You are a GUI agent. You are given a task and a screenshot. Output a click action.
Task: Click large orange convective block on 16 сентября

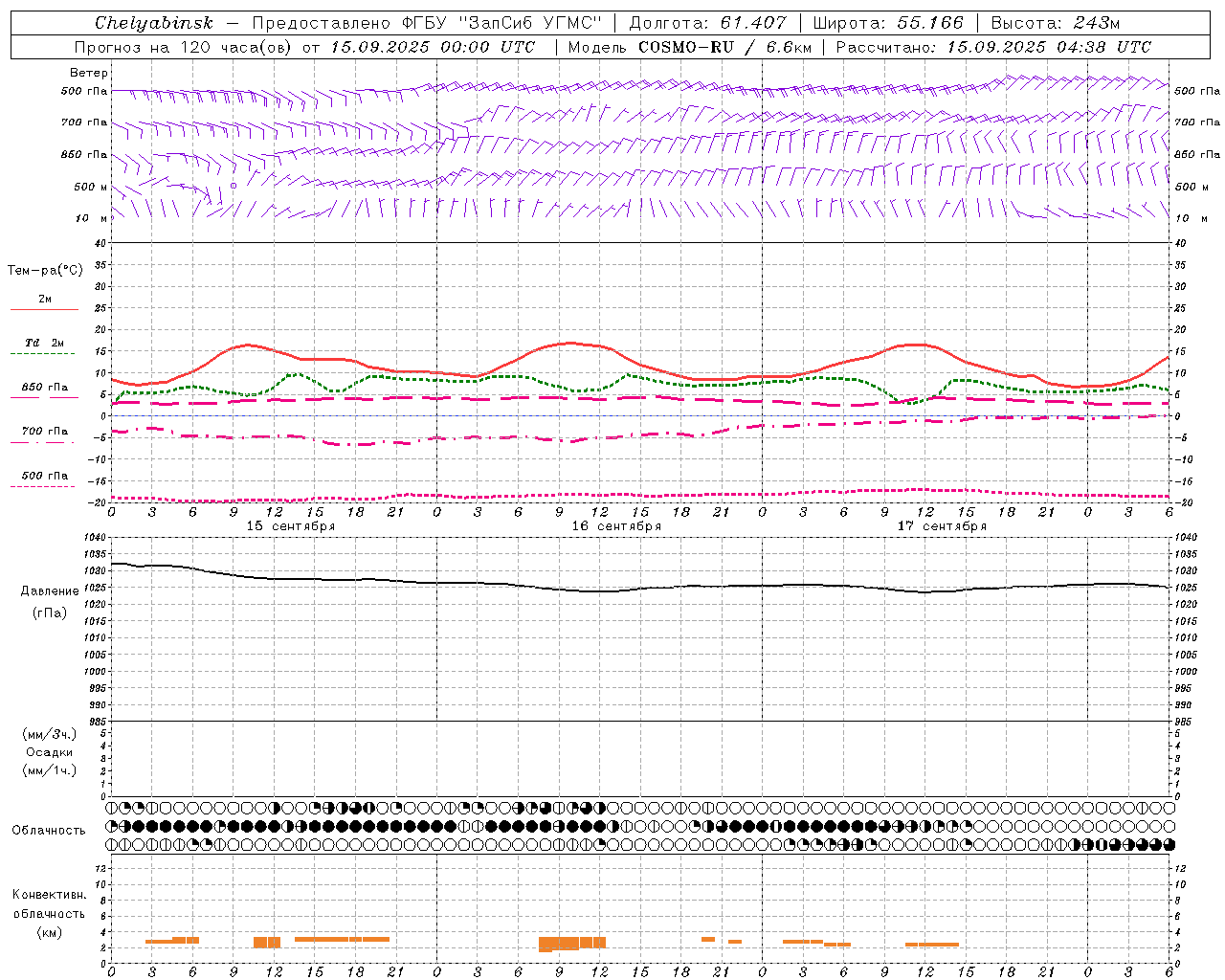coord(572,944)
